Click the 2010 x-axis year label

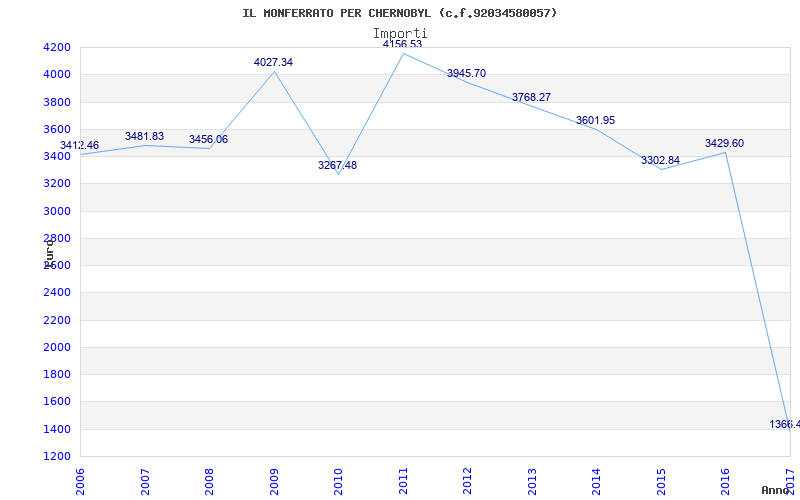(x=338, y=481)
